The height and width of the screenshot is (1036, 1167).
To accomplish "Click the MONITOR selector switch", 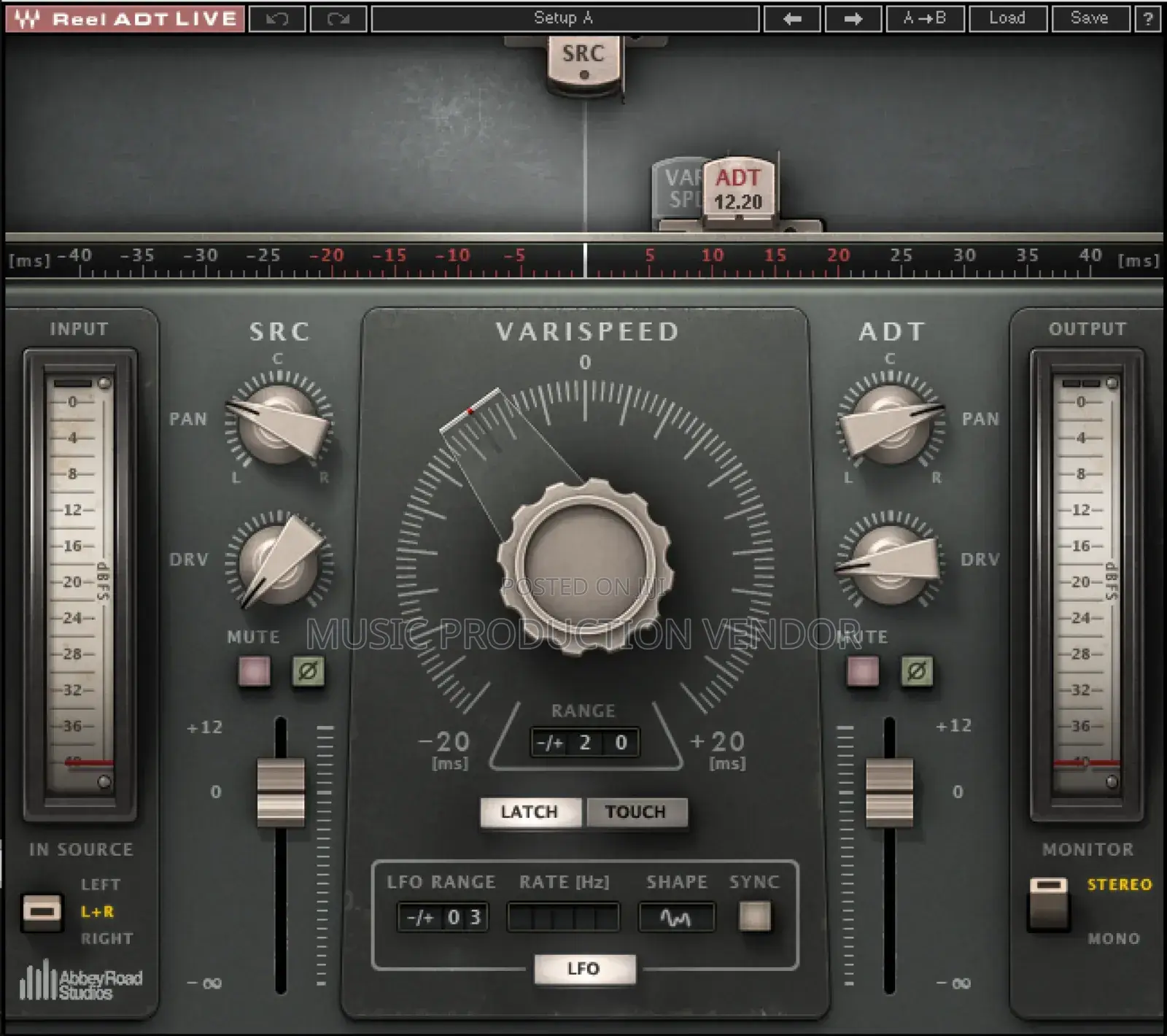I will point(1048,905).
